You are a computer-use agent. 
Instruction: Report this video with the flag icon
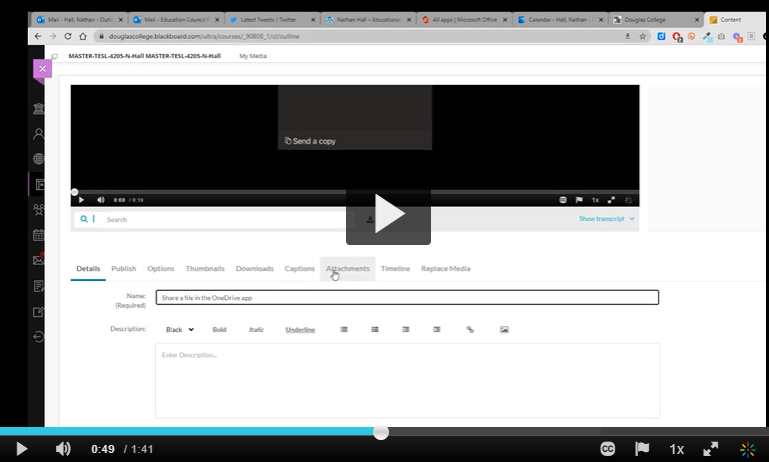click(x=643, y=449)
